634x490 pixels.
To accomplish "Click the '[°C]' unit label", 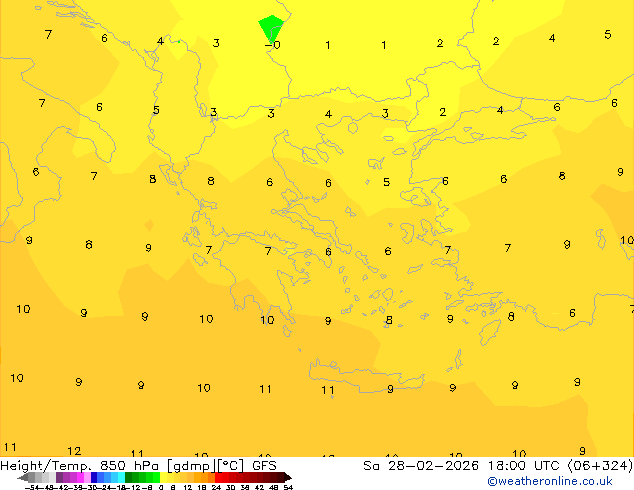I will [231, 466].
